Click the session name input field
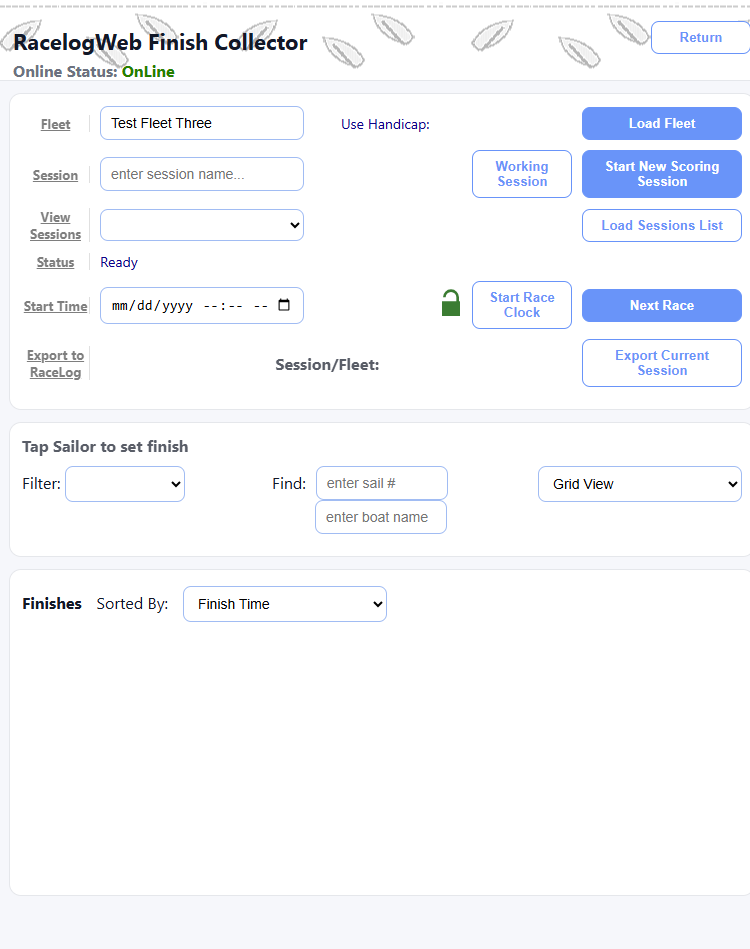 202,174
